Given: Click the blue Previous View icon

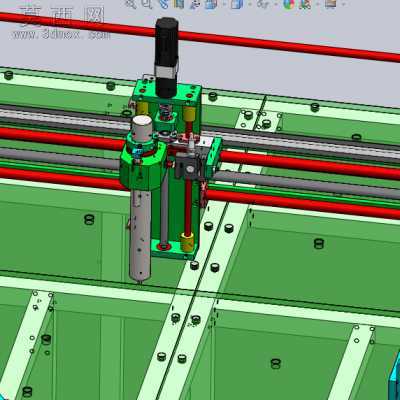Looking at the screenshot, I should tap(163, 3).
